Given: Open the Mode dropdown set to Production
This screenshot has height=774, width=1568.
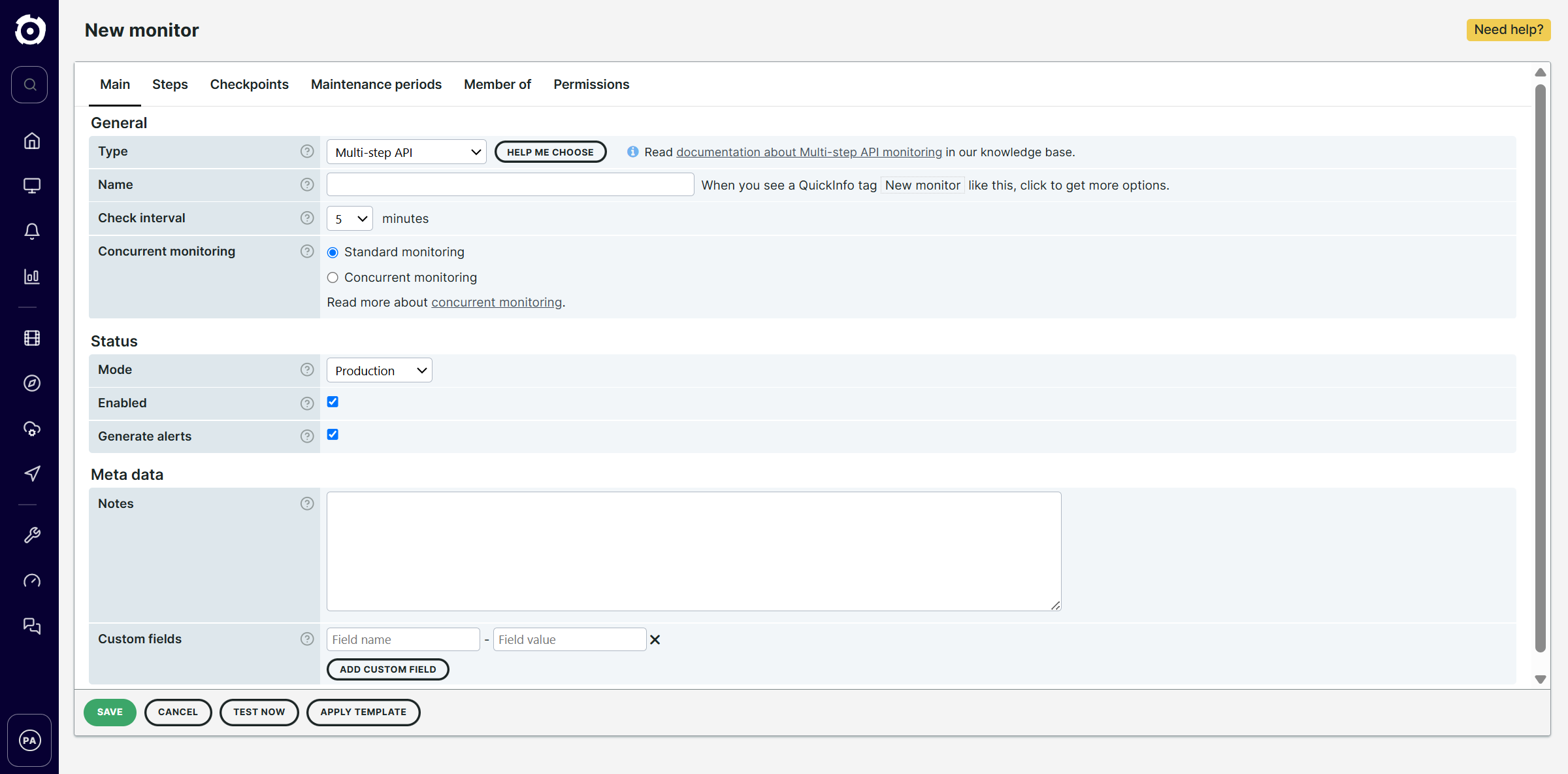Looking at the screenshot, I should pyautogui.click(x=379, y=371).
